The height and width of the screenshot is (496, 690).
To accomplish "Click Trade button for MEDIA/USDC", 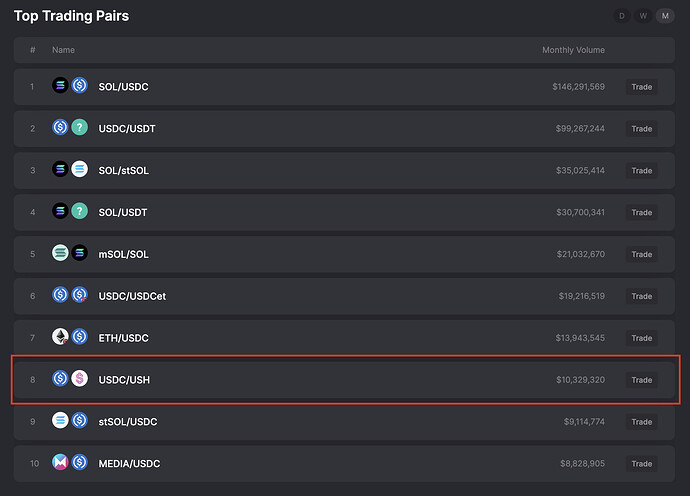I will tap(642, 463).
